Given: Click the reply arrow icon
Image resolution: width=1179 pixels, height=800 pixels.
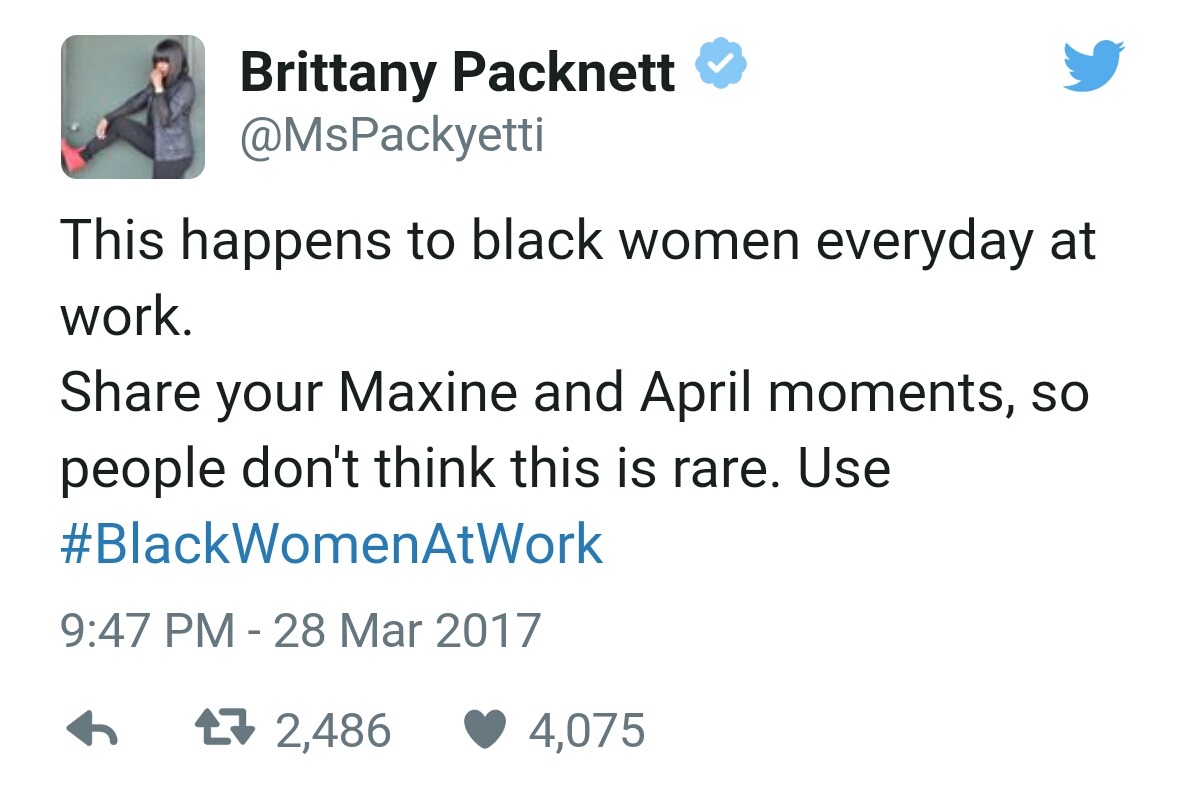Looking at the screenshot, I should pos(92,731).
